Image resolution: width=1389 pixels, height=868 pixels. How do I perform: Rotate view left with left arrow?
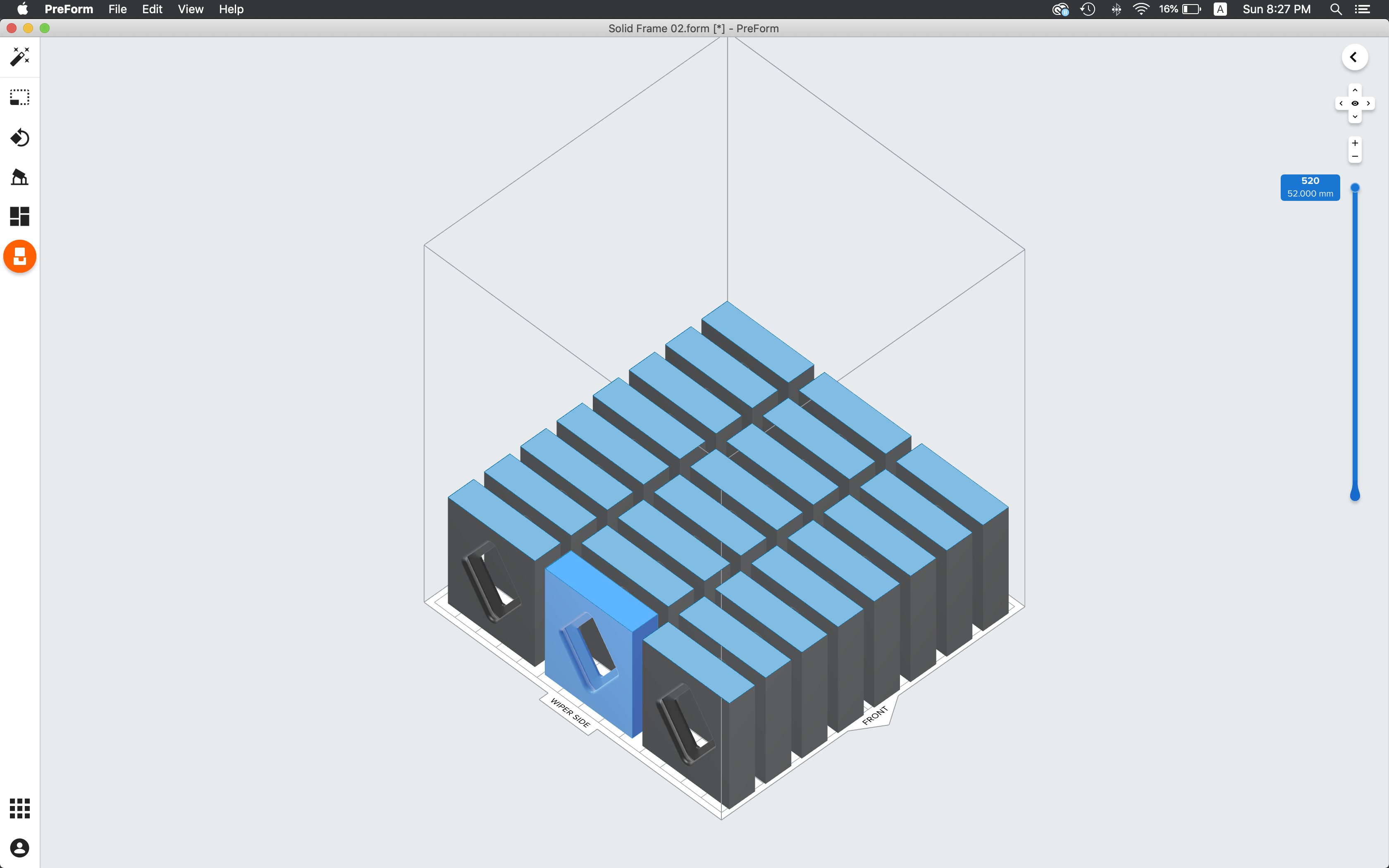(1341, 103)
